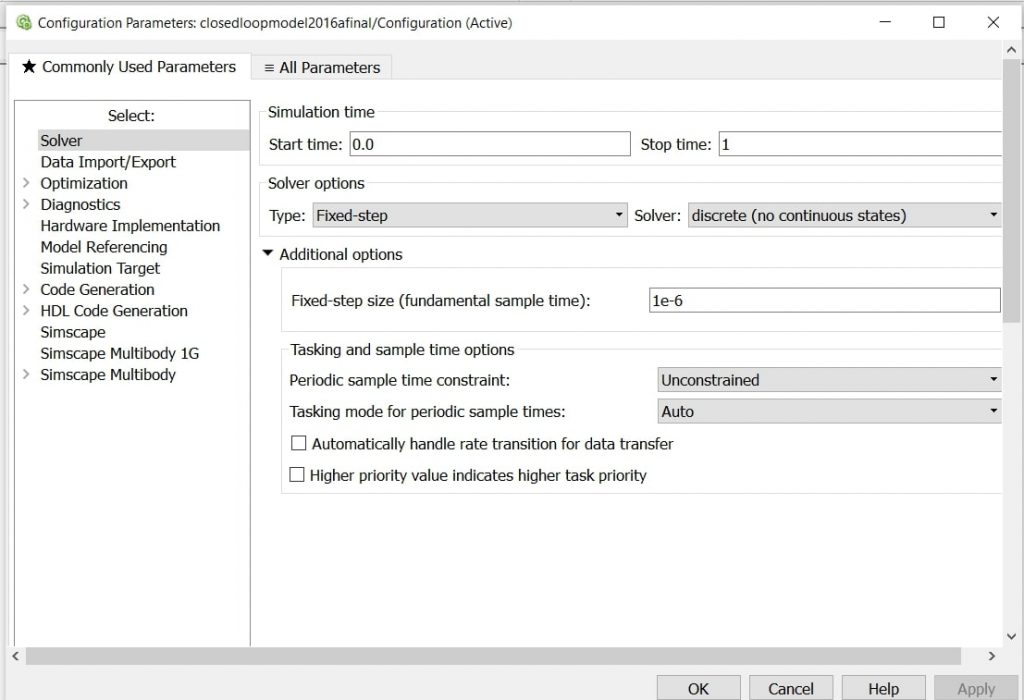
Task: Select the Optimization category label
Action: tap(84, 183)
